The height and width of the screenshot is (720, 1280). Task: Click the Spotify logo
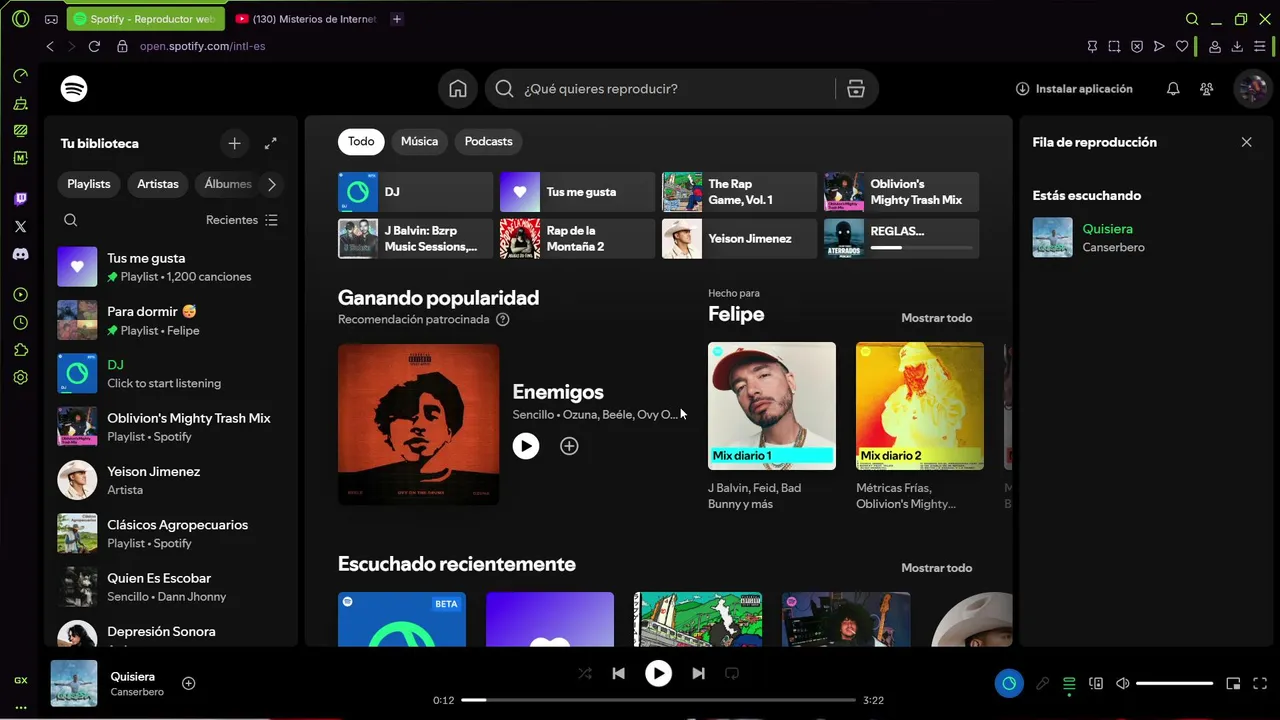(74, 89)
